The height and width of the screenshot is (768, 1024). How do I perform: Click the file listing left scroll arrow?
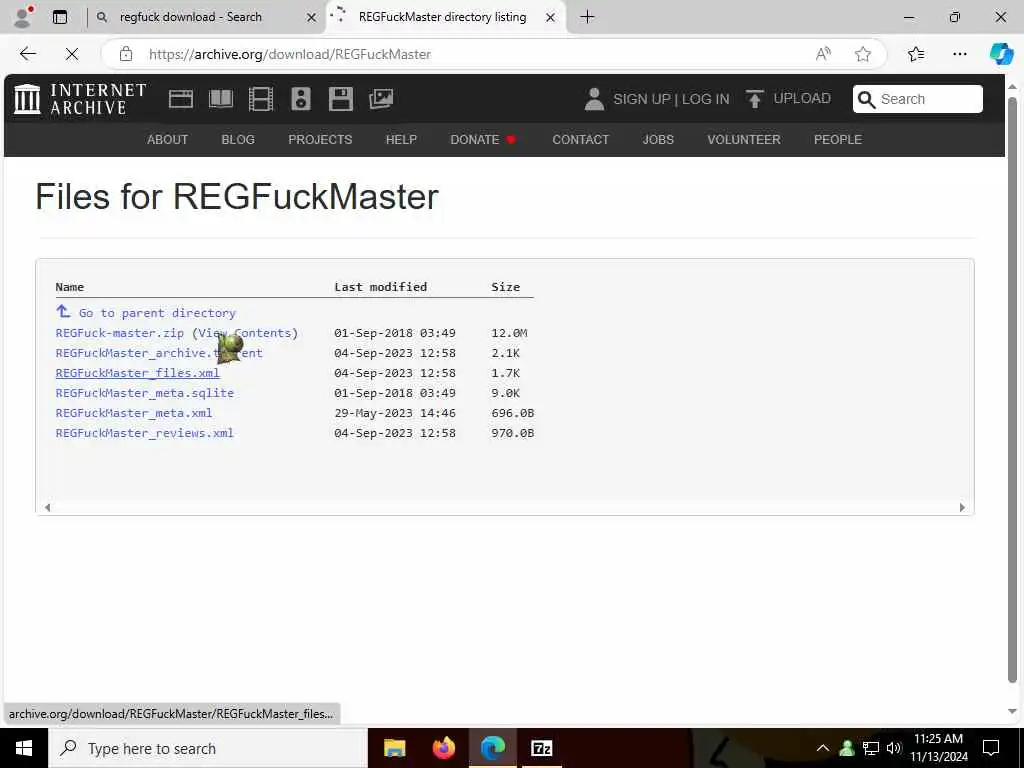(x=47, y=507)
